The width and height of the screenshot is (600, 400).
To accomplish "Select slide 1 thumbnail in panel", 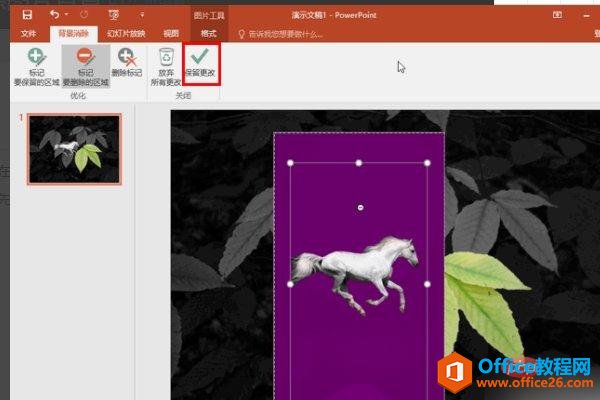I will (x=75, y=149).
